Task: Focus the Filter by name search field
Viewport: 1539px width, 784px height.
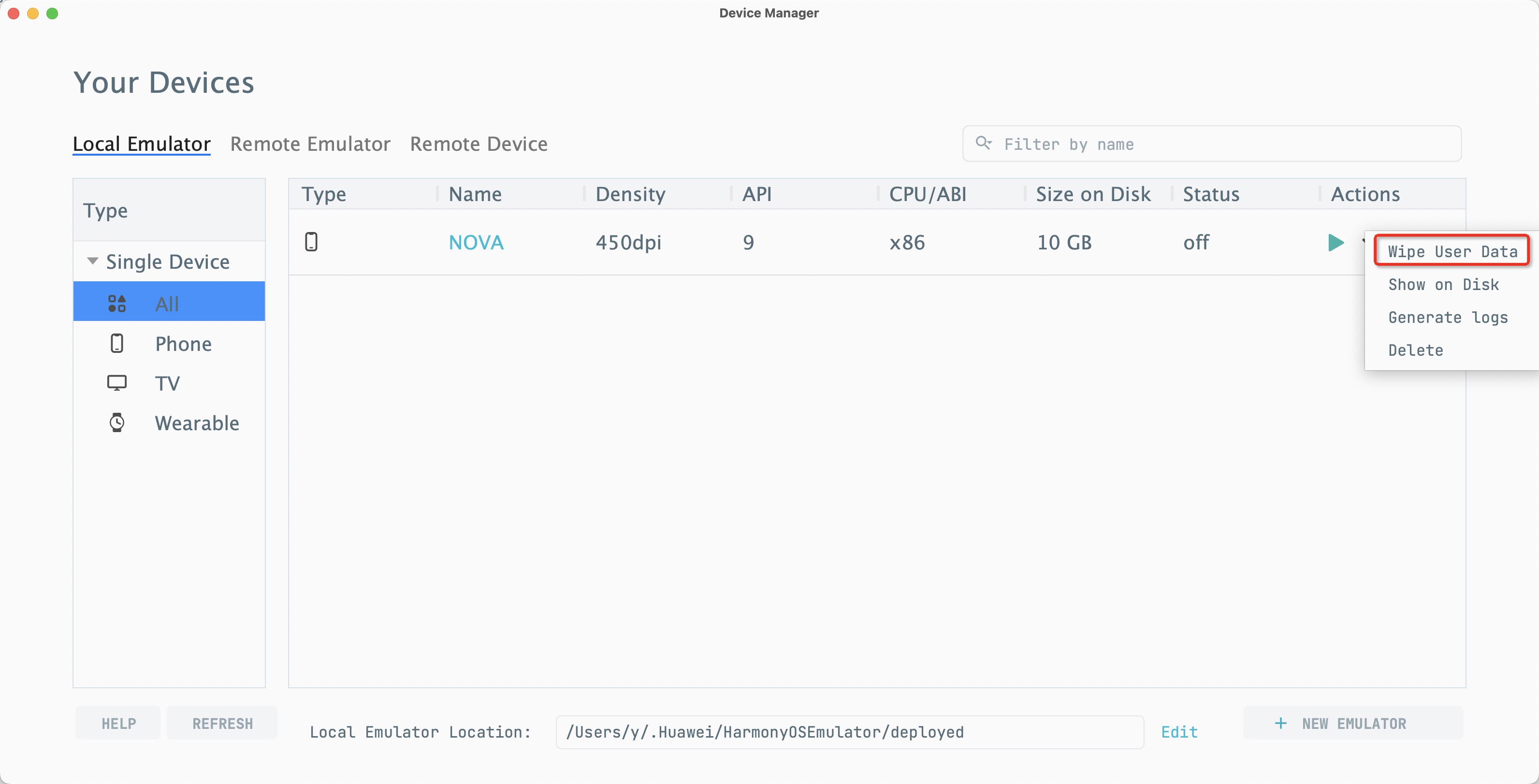Action: 1212,144
